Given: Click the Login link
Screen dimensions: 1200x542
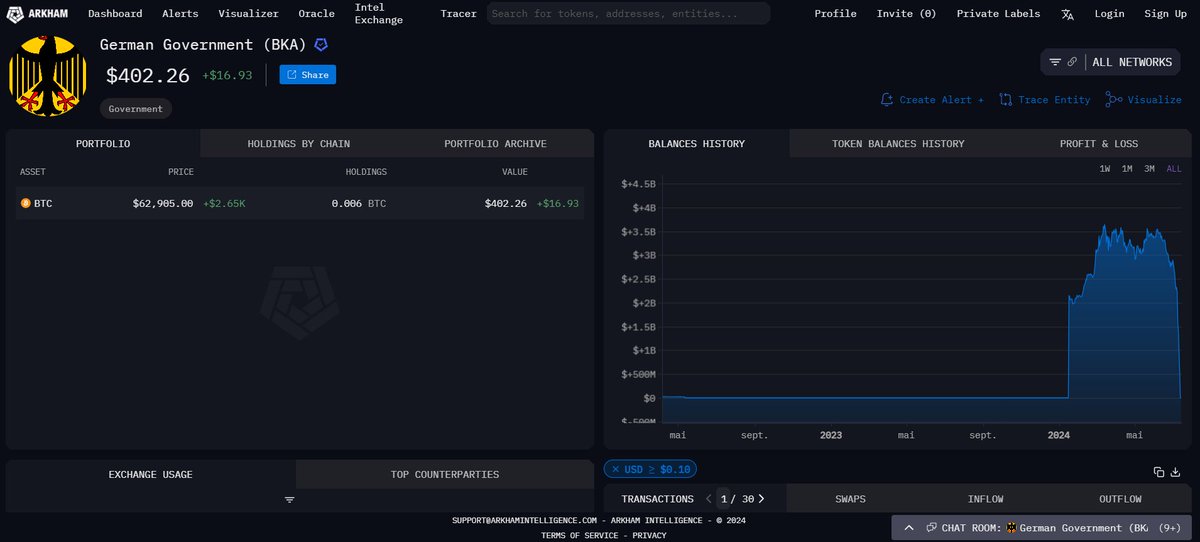Looking at the screenshot, I should 1109,14.
